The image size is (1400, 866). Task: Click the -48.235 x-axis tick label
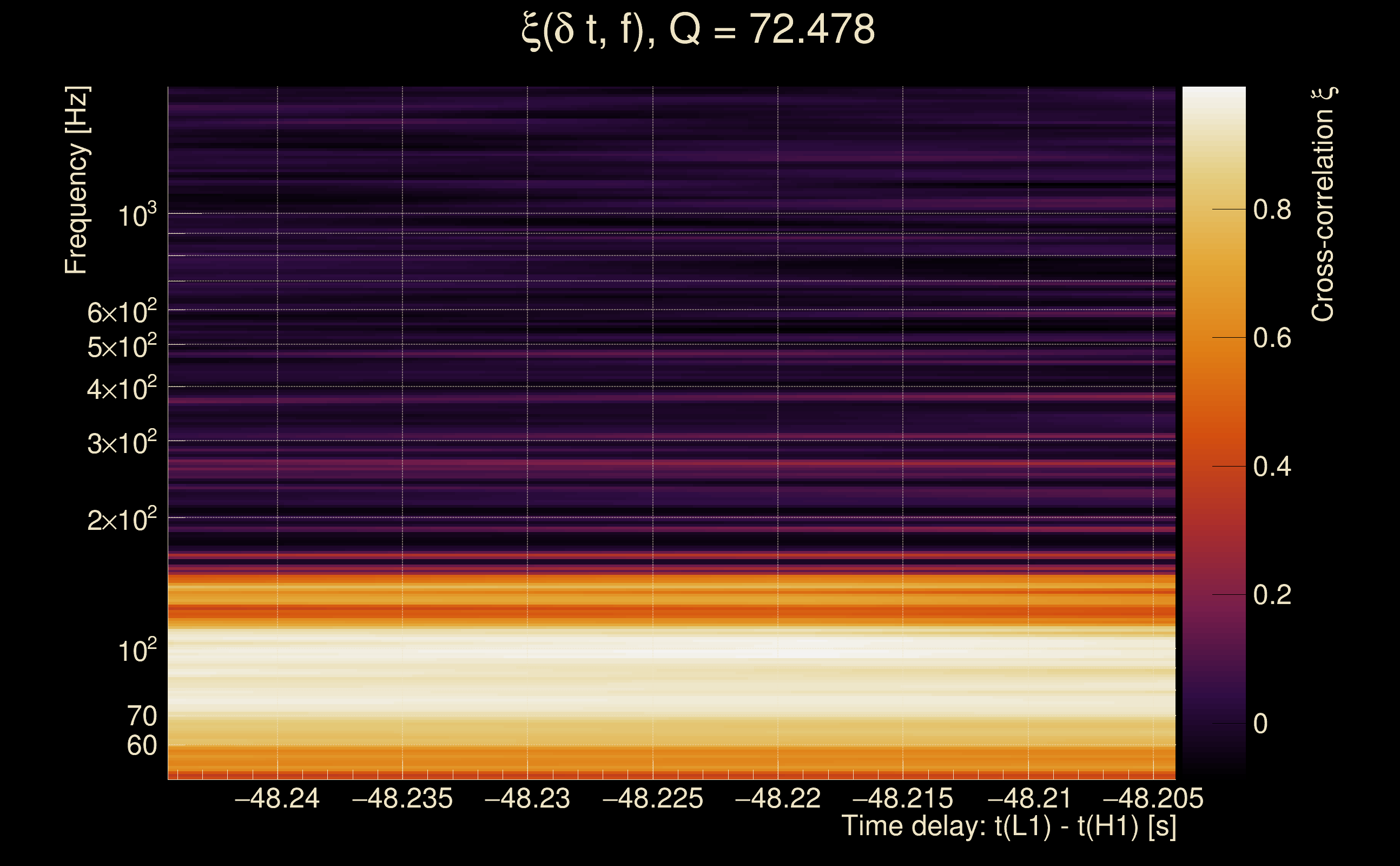[402, 798]
